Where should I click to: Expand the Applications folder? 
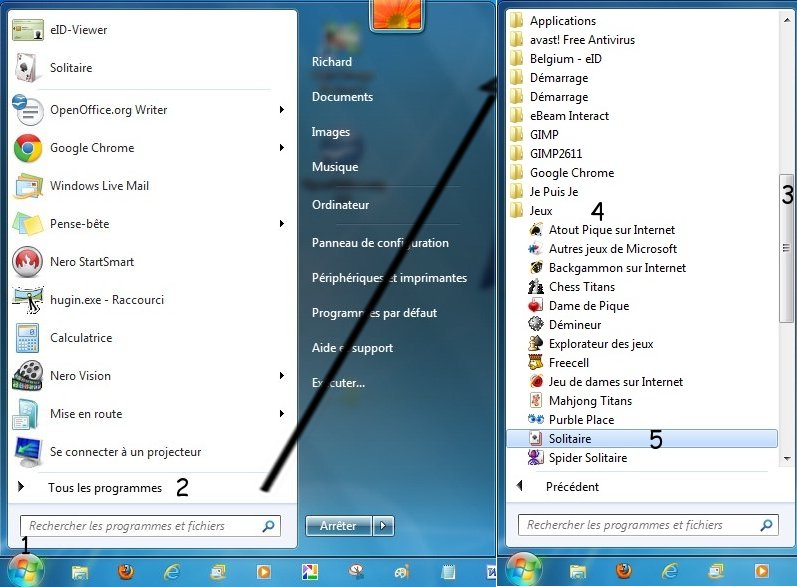[x=554, y=21]
